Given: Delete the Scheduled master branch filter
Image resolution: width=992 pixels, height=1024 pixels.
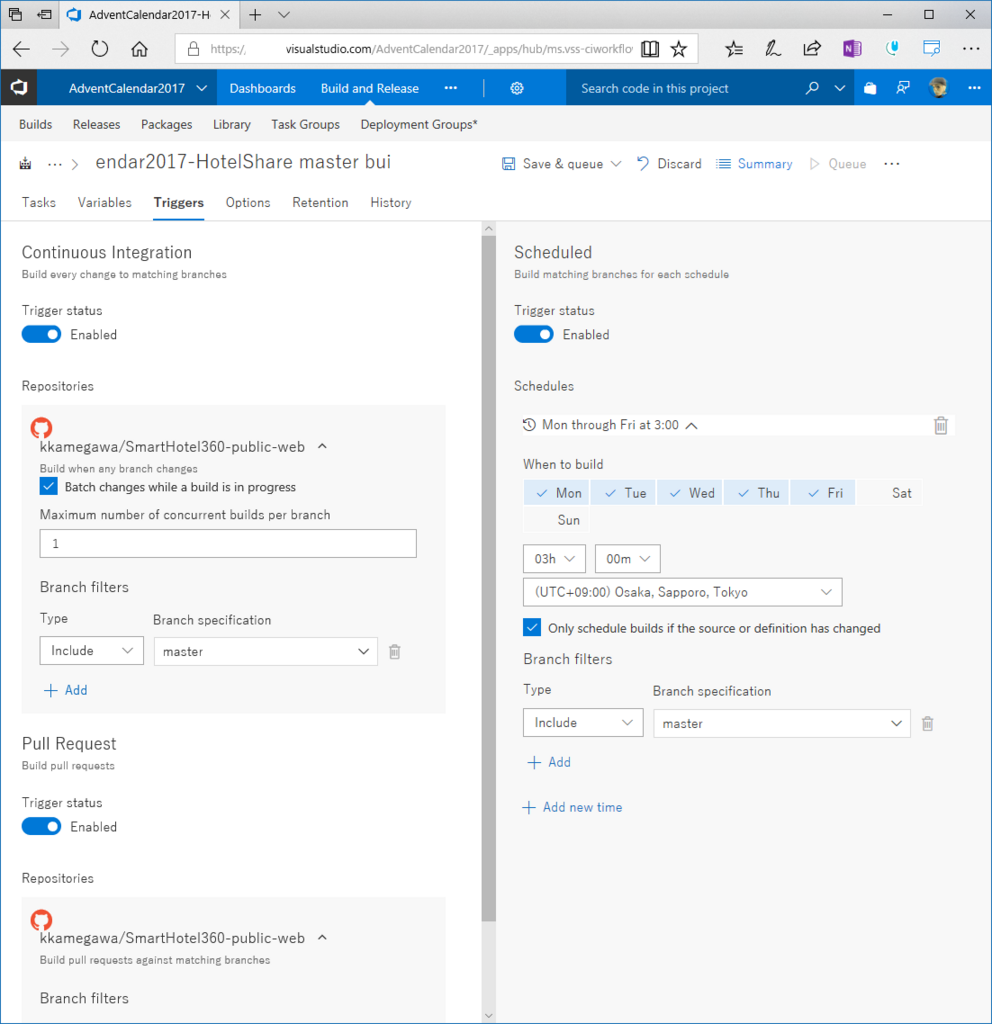Looking at the screenshot, I should pyautogui.click(x=927, y=723).
